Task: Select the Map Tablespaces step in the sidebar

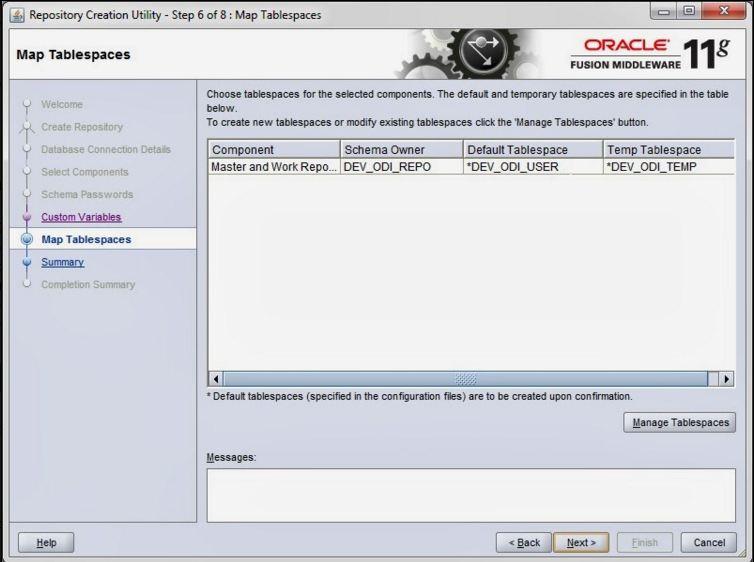Action: pyautogui.click(x=86, y=239)
